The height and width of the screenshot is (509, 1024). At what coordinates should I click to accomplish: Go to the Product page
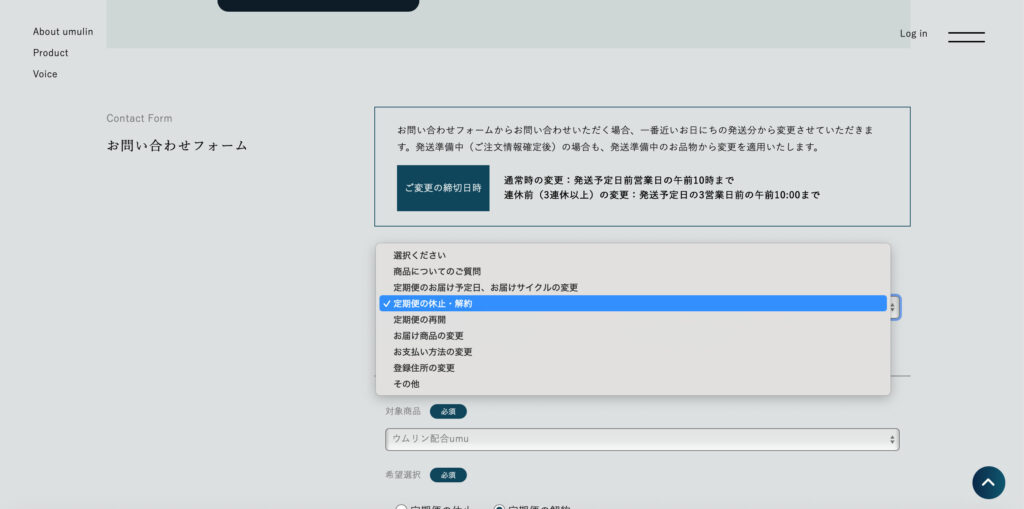50,53
